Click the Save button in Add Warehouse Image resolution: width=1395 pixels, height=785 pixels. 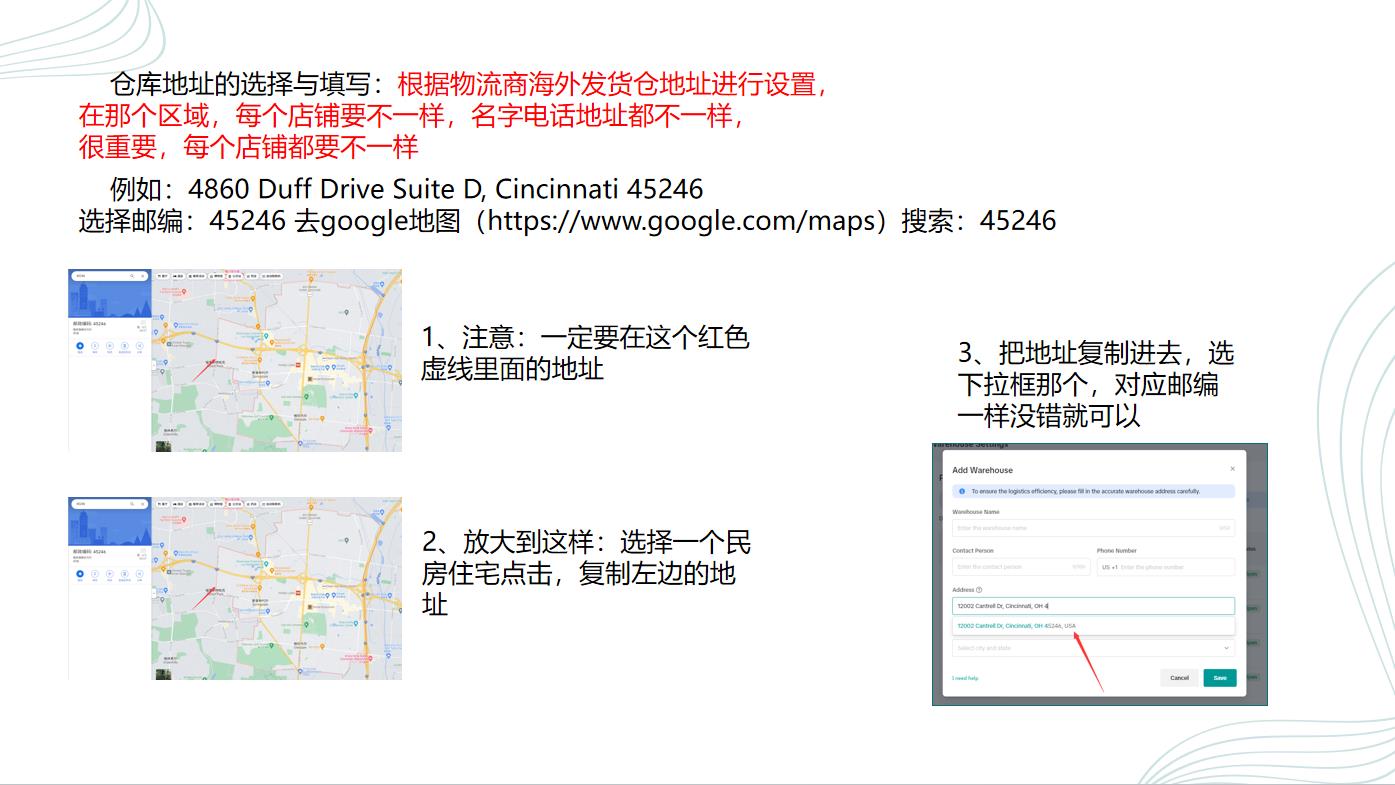(1220, 678)
